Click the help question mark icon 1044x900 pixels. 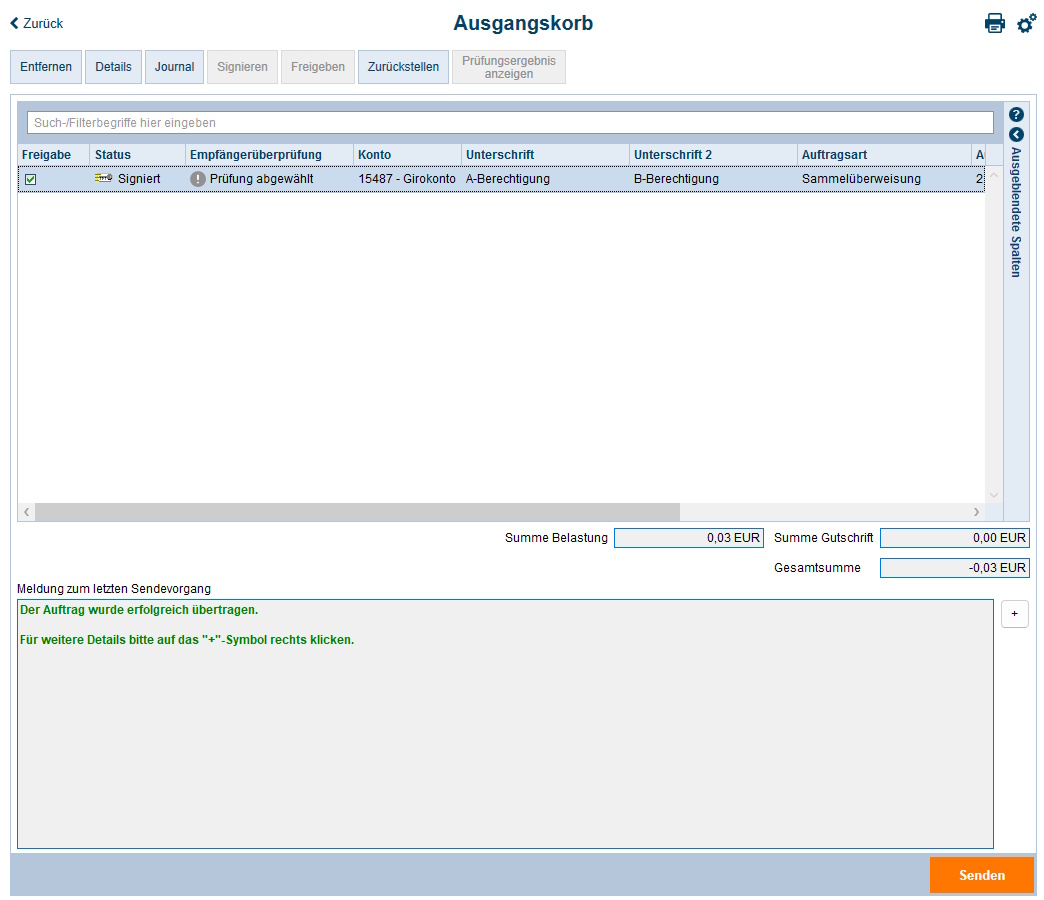click(x=1016, y=113)
